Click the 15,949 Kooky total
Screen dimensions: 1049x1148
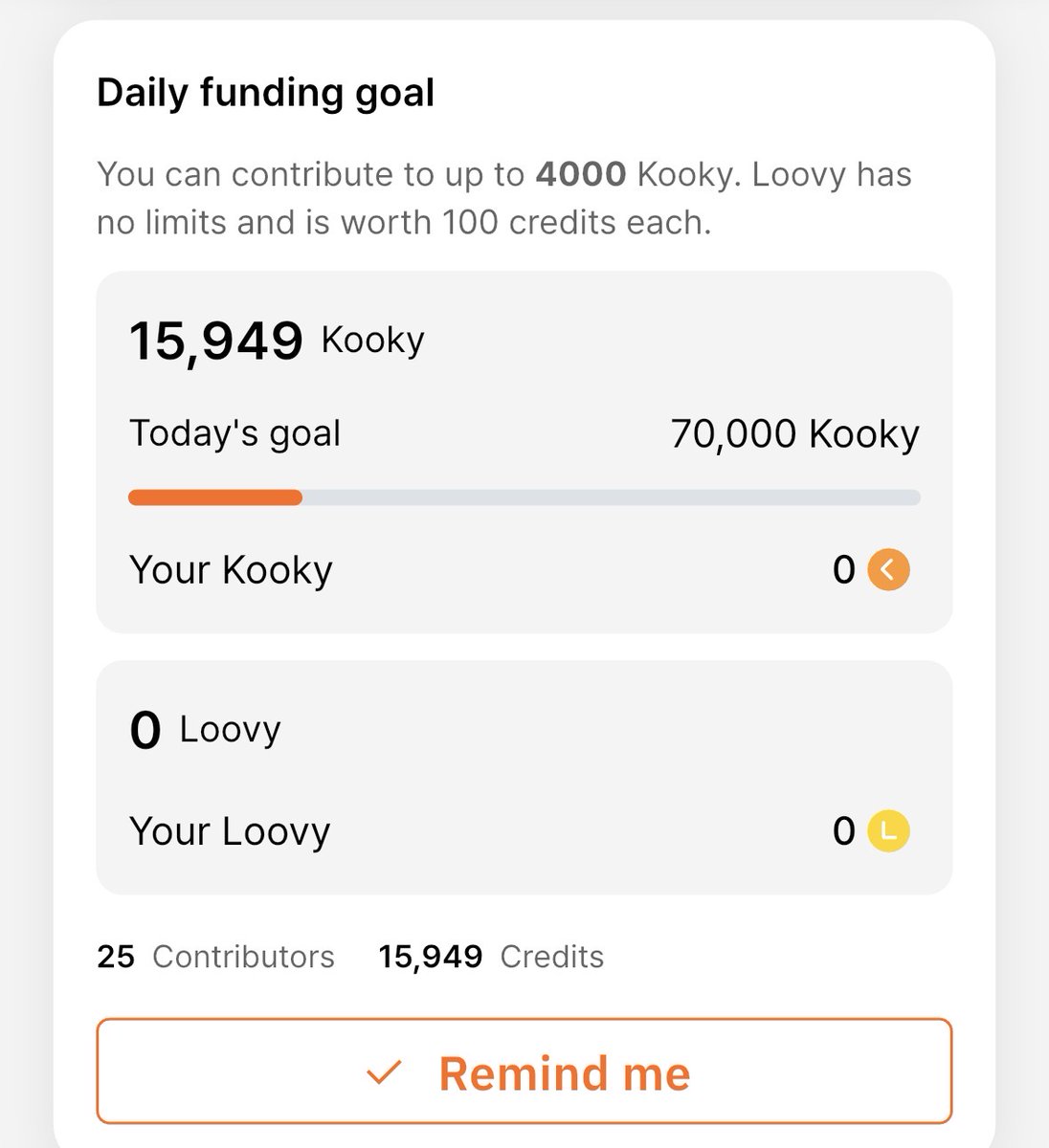[277, 341]
